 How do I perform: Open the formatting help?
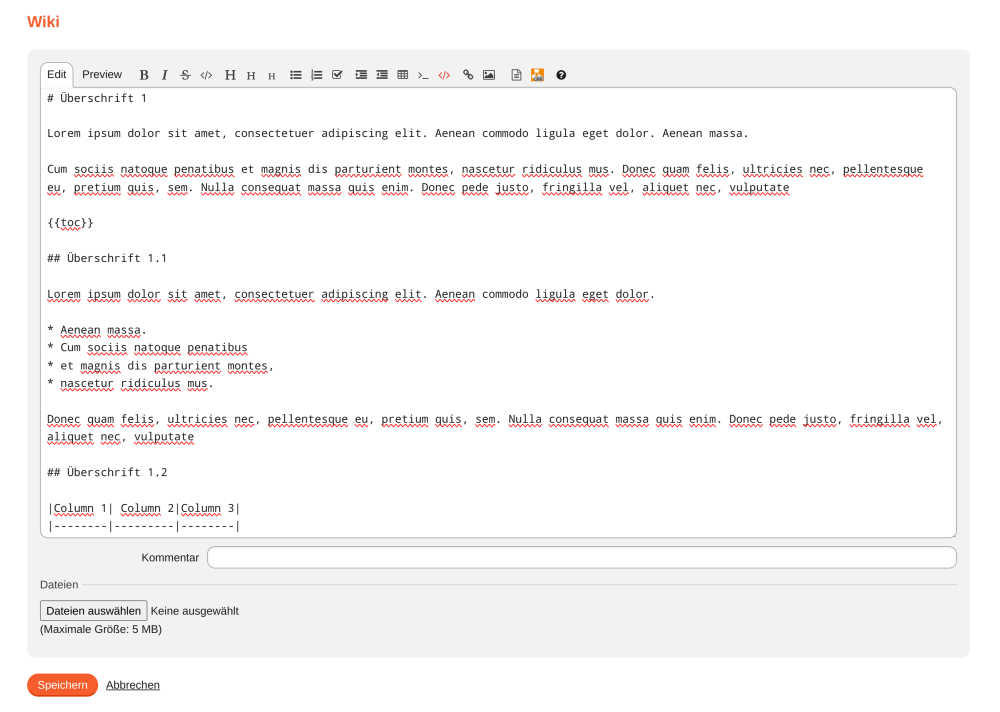(561, 74)
